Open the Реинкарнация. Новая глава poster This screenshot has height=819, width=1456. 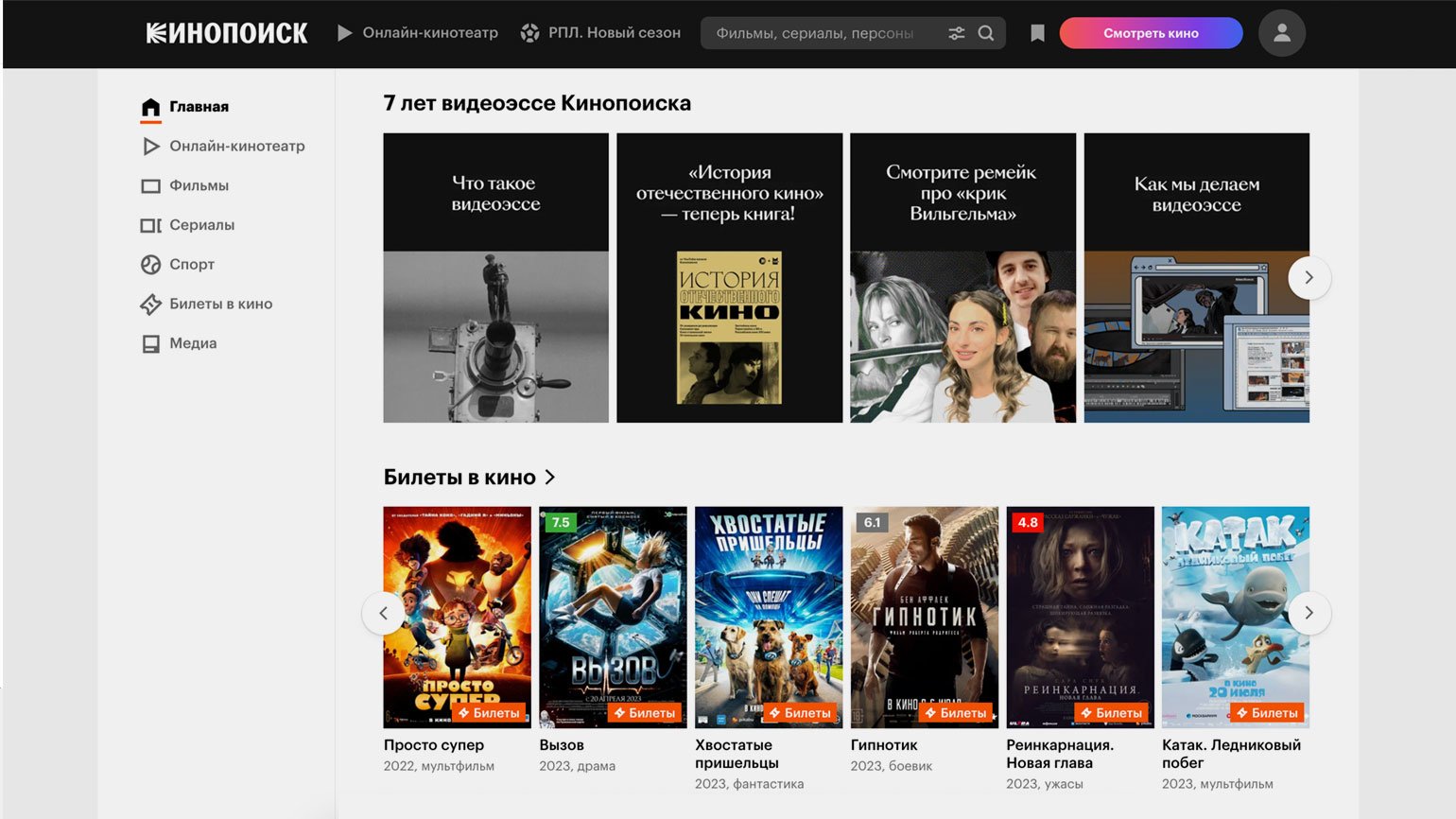pyautogui.click(x=1080, y=617)
